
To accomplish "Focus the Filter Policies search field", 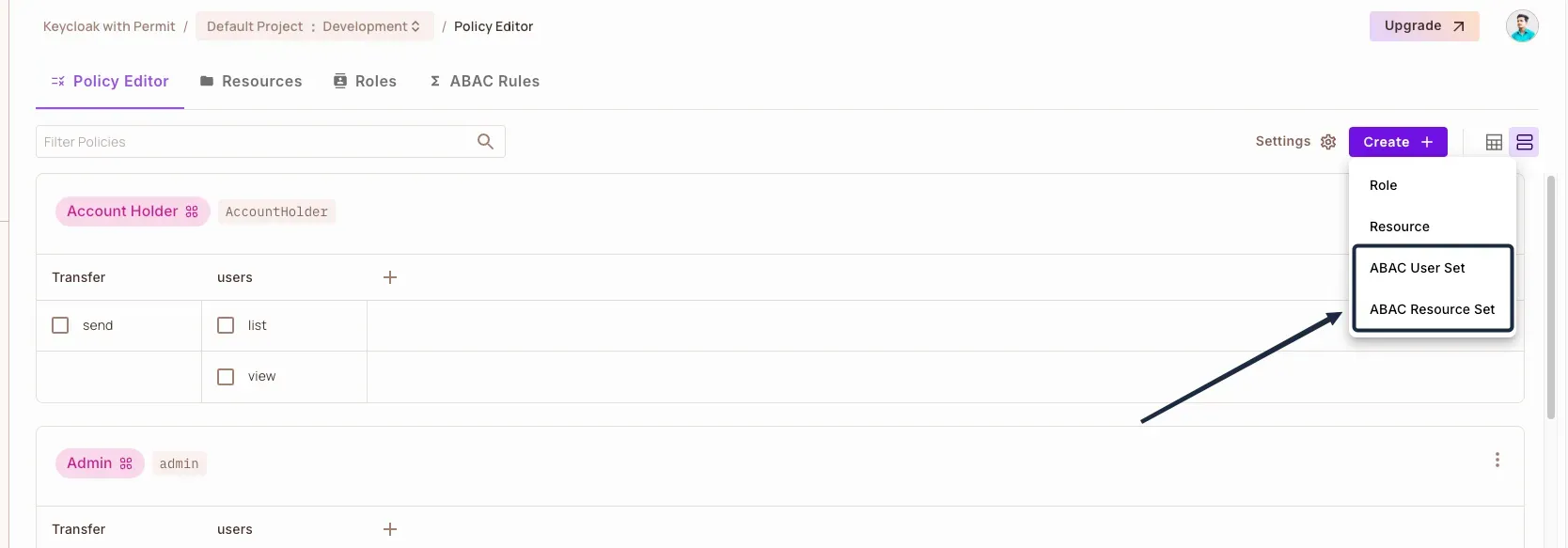I will [254, 142].
